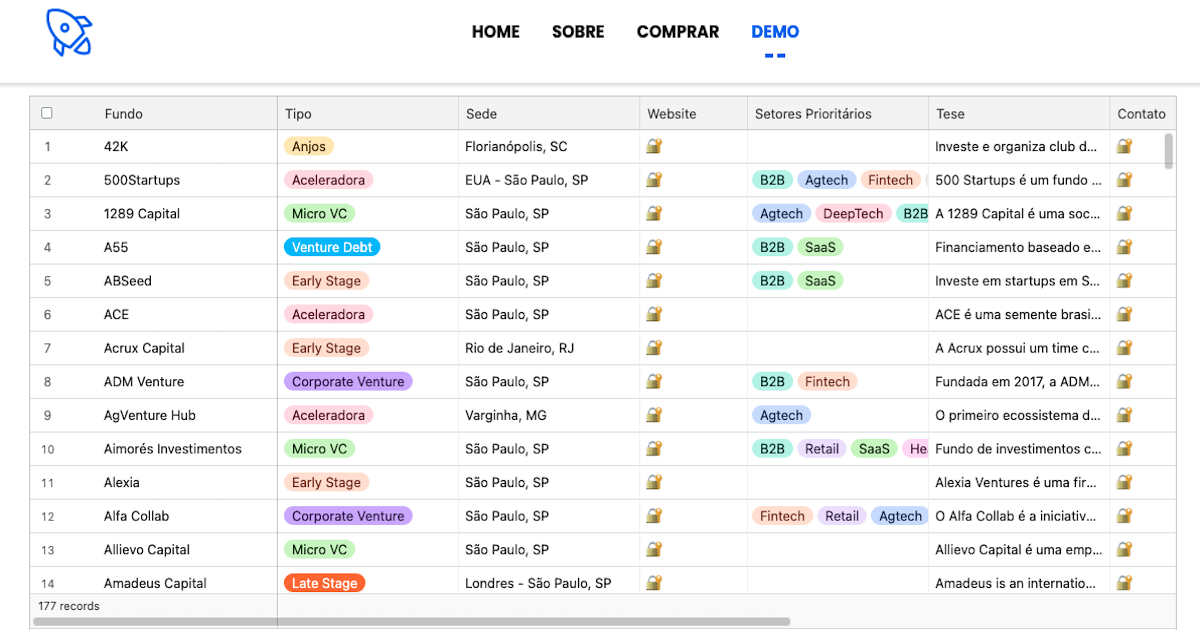Click the Contato column header
The height and width of the screenshot is (630, 1200).
(x=1142, y=114)
